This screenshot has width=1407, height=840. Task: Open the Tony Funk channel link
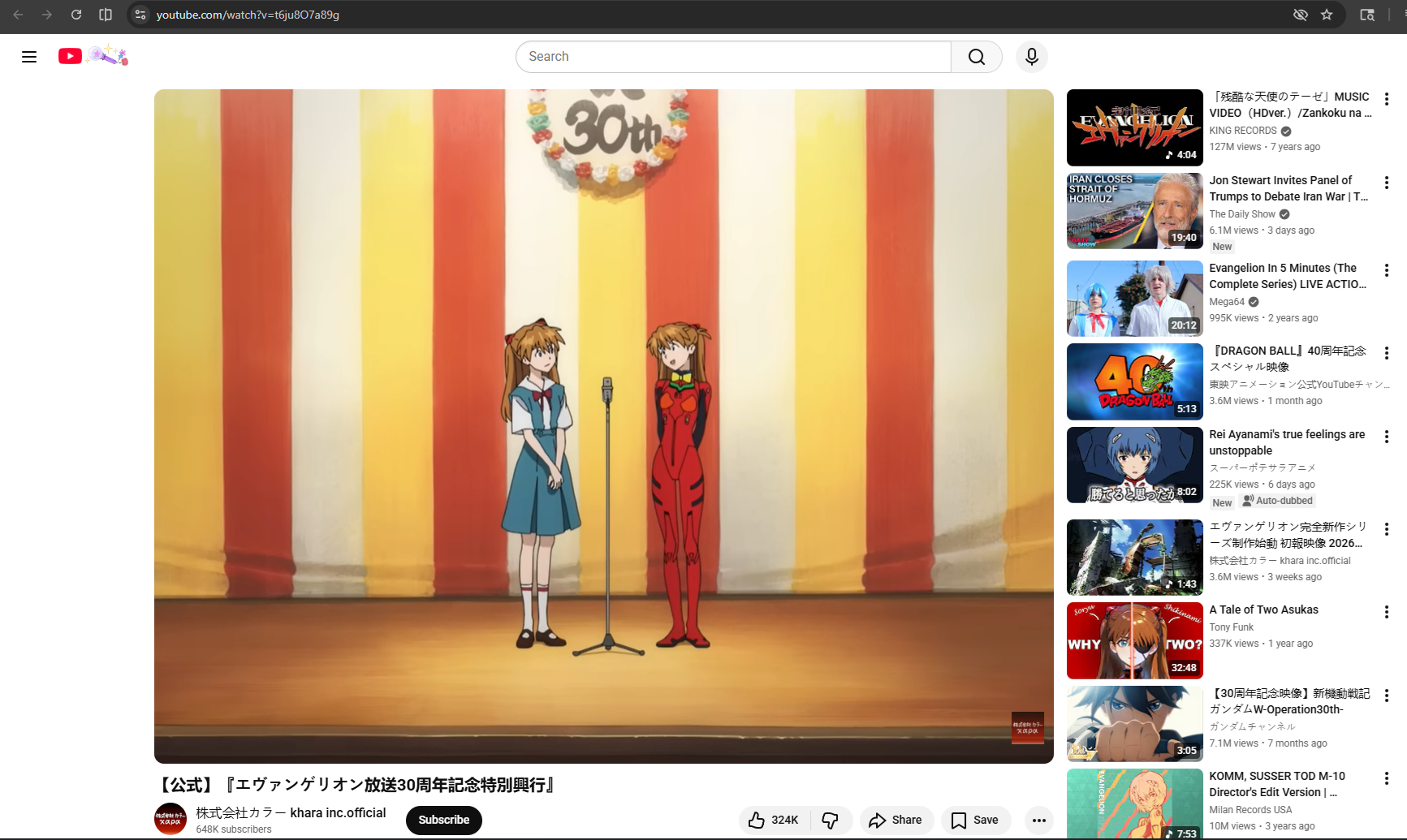(x=1232, y=627)
